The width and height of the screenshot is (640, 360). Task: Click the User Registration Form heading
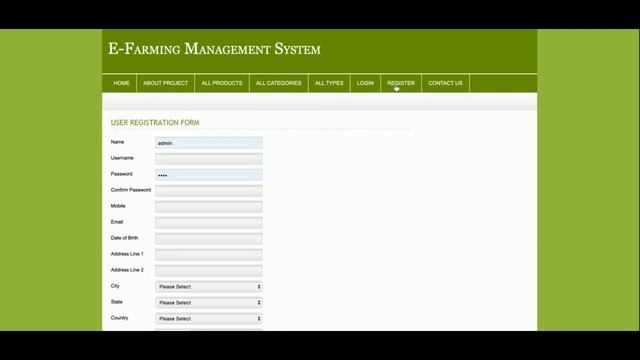(155, 122)
